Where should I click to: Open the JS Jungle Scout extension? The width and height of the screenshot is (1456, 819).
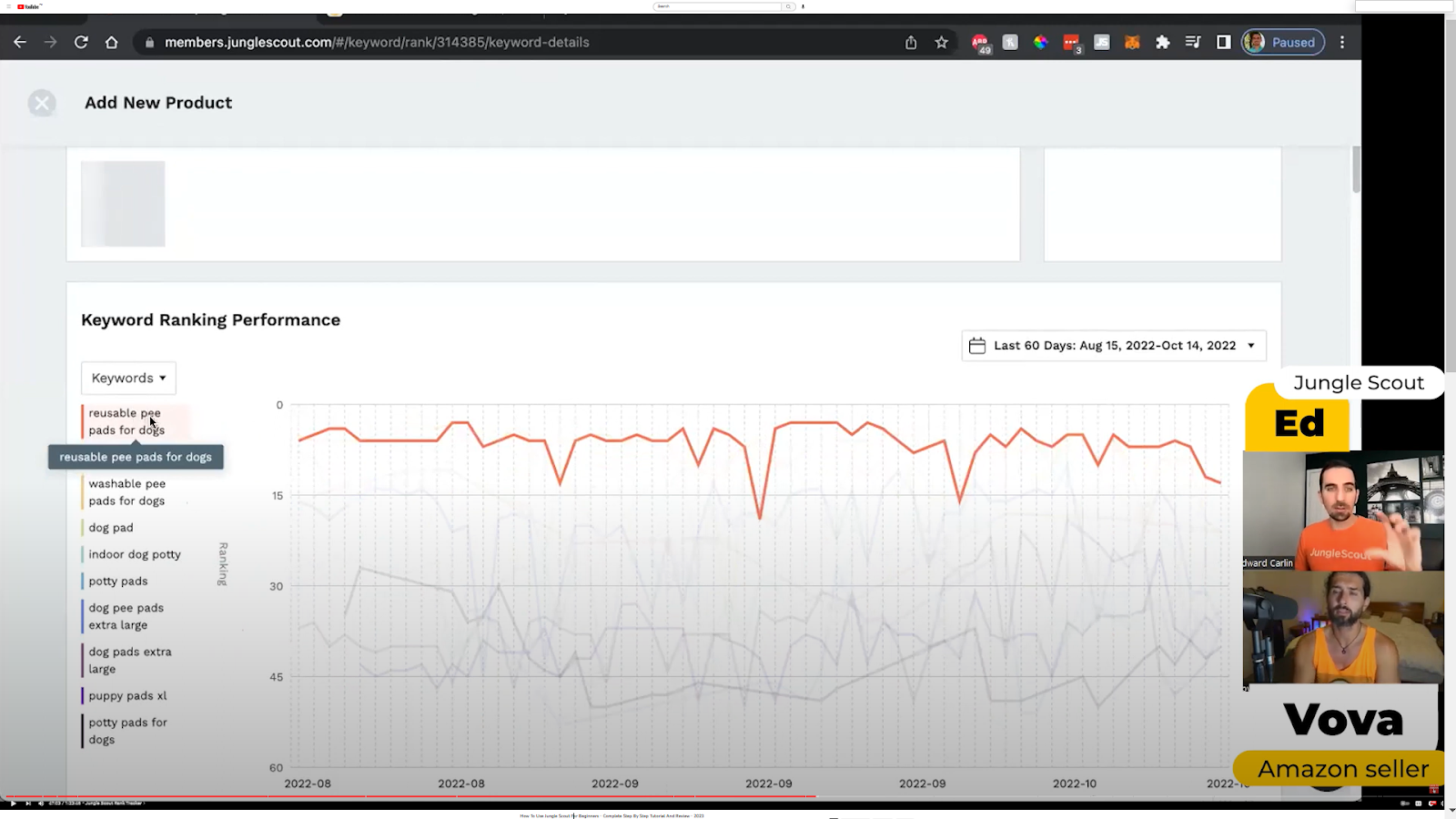click(1102, 42)
